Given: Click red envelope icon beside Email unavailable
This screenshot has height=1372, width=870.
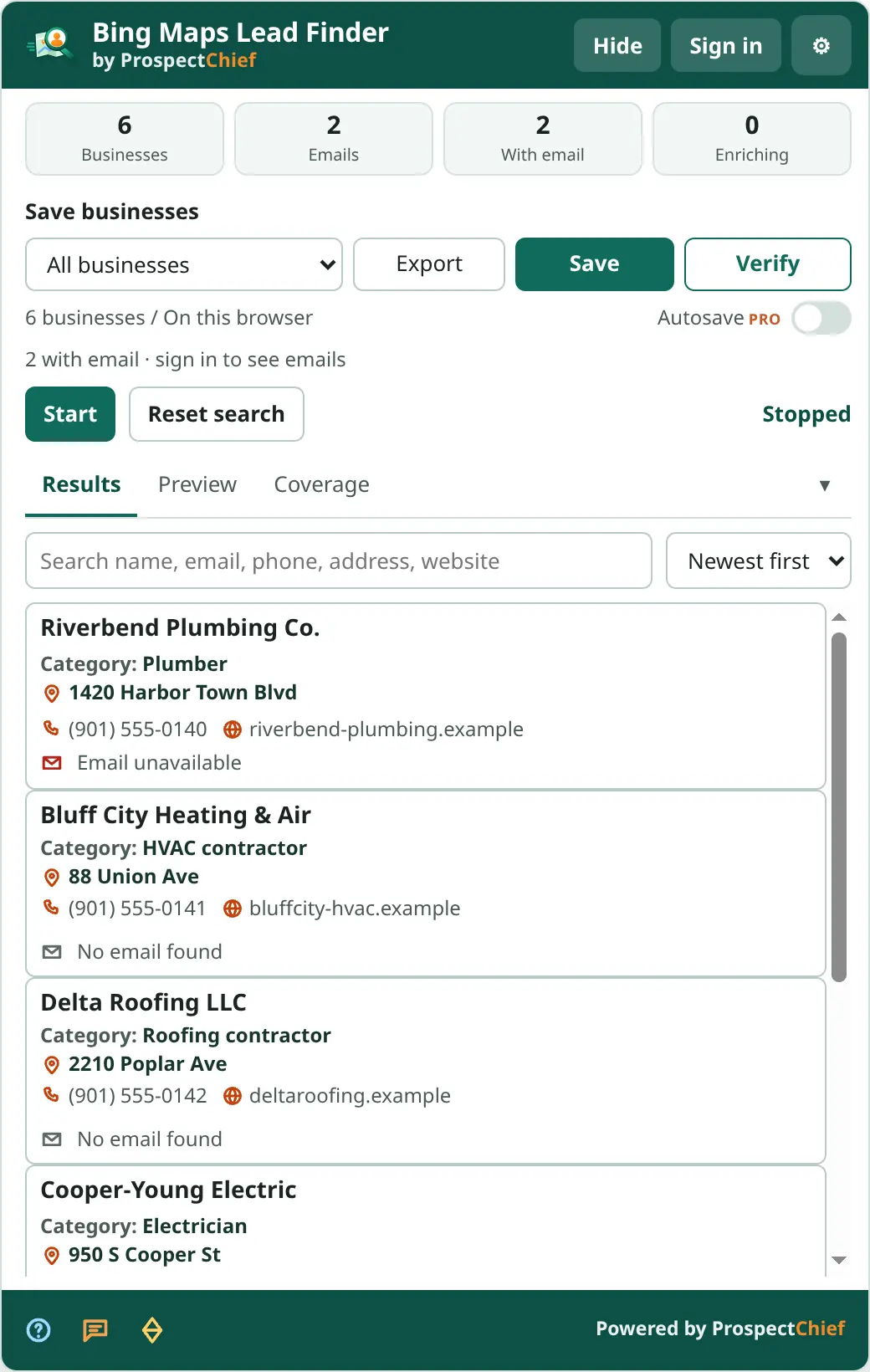Looking at the screenshot, I should 52,763.
